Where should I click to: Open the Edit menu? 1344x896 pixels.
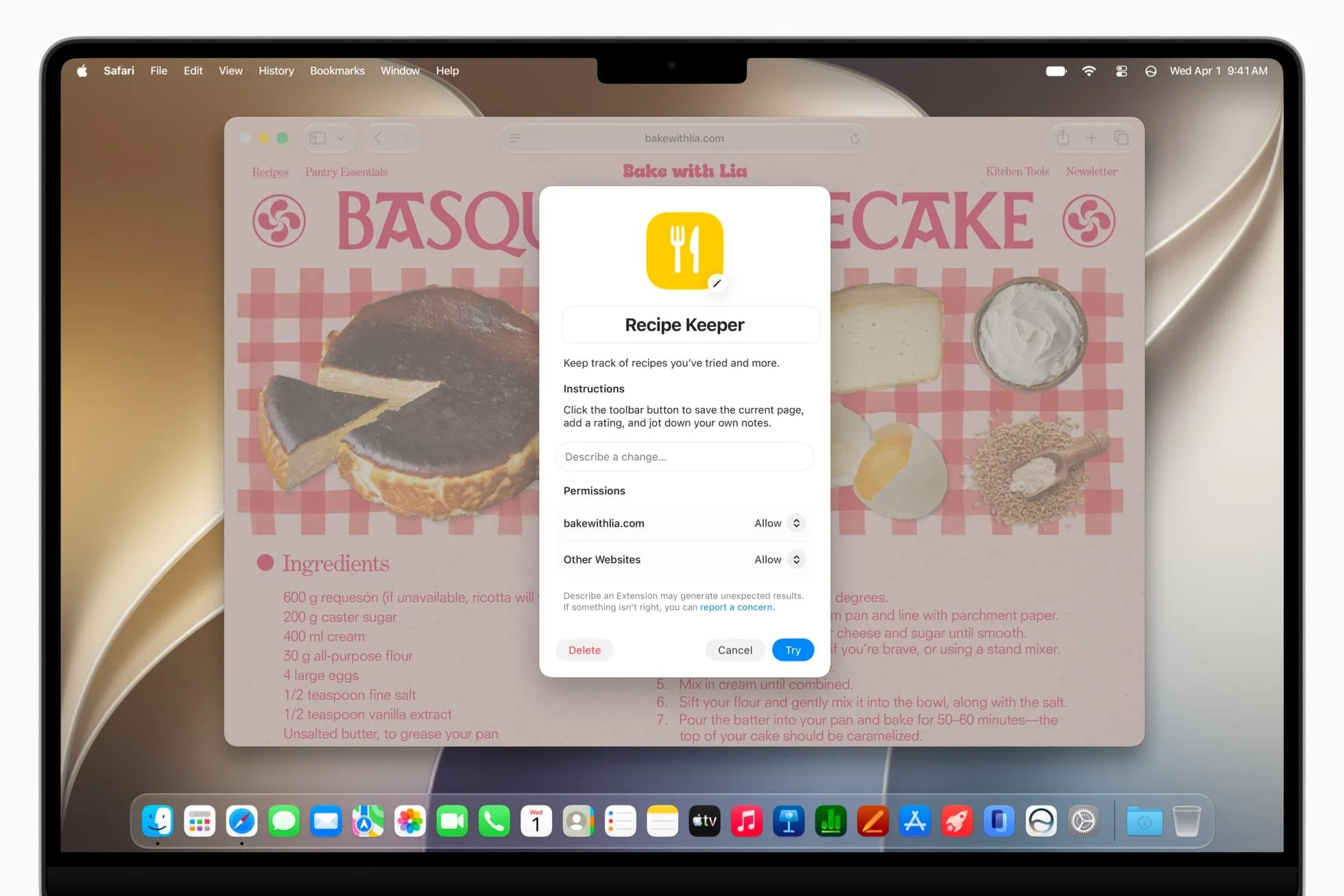pos(193,71)
